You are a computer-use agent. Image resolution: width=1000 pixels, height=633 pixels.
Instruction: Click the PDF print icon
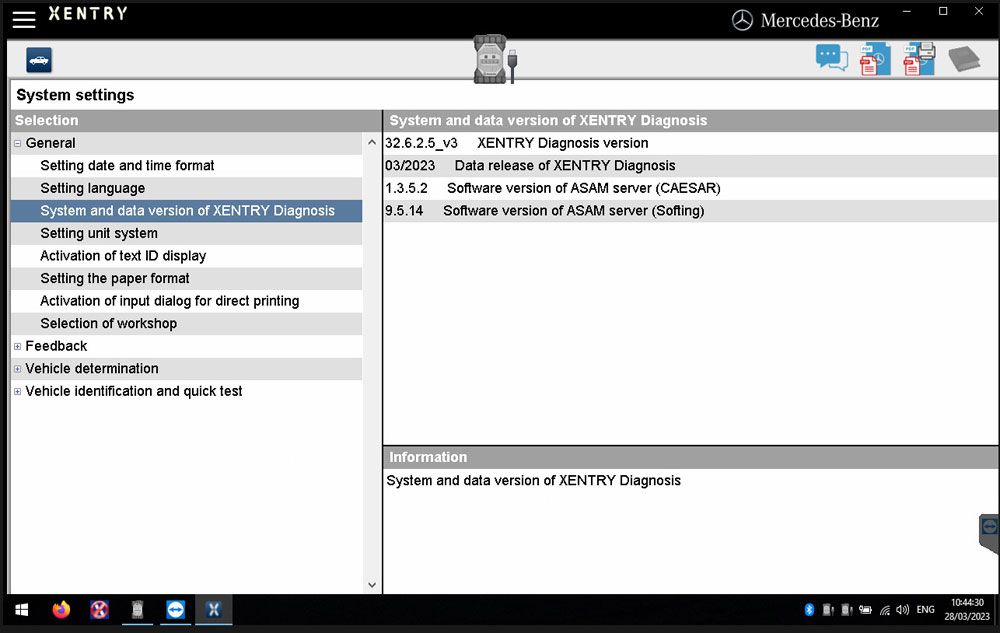(x=919, y=59)
